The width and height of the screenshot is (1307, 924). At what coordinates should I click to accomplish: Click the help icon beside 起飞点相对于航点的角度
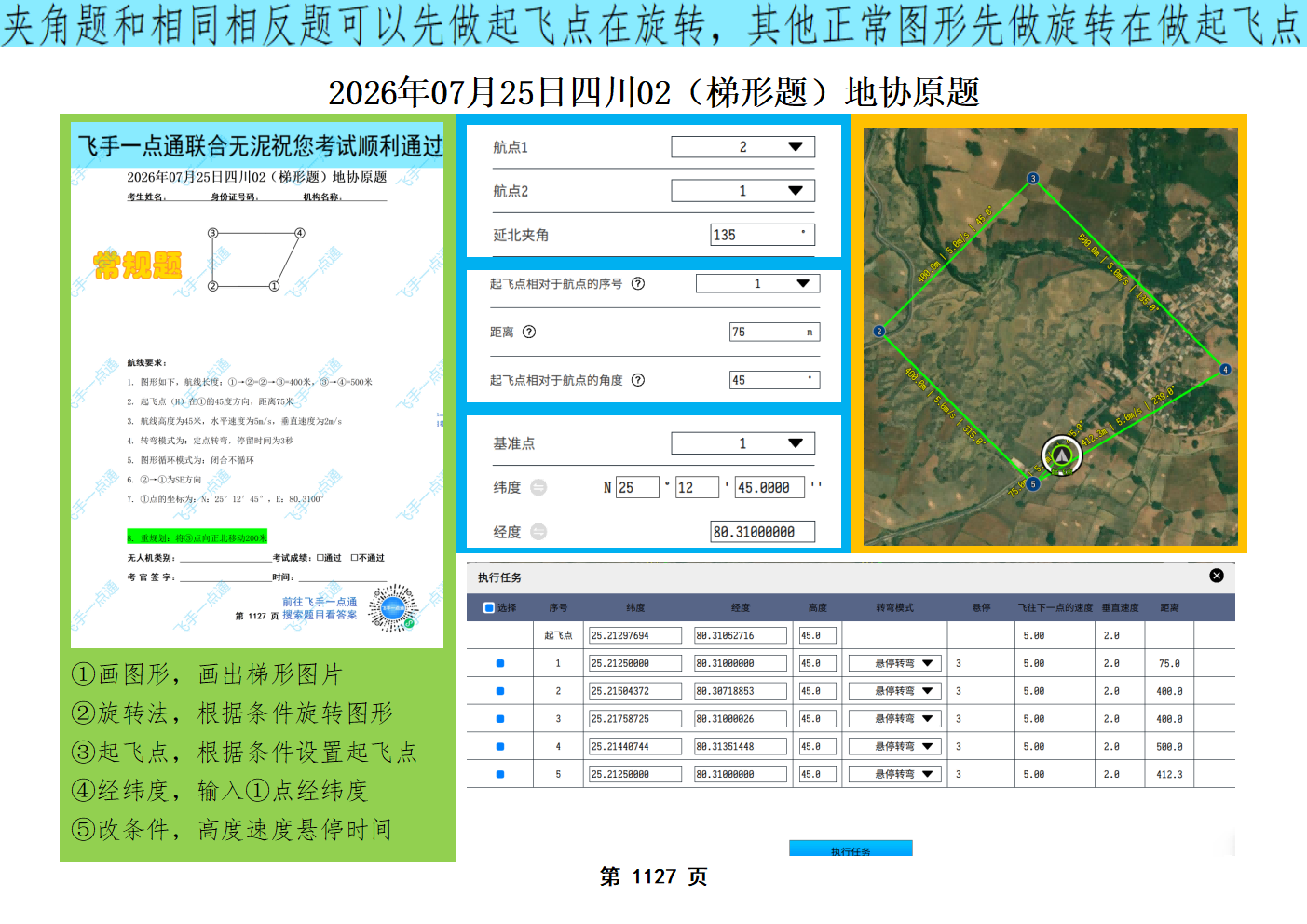[638, 380]
